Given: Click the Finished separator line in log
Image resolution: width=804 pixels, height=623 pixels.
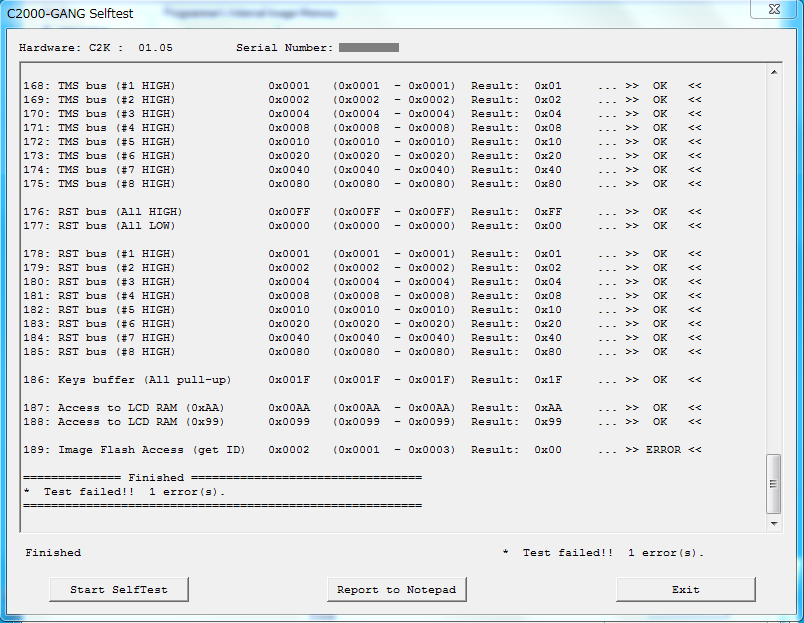Looking at the screenshot, I should [223, 478].
